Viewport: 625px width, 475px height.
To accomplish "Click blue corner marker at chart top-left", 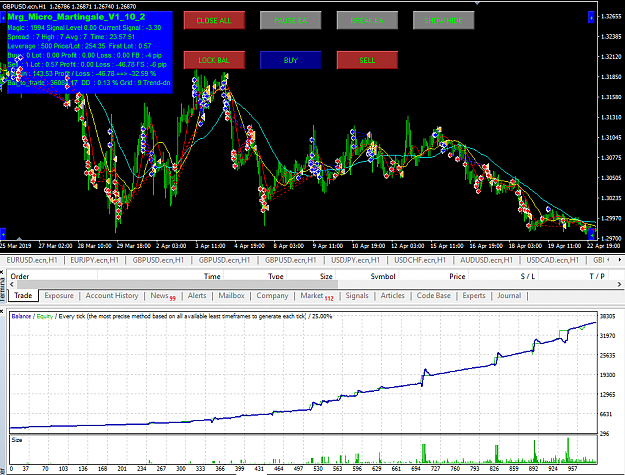I will pyautogui.click(x=3, y=18).
